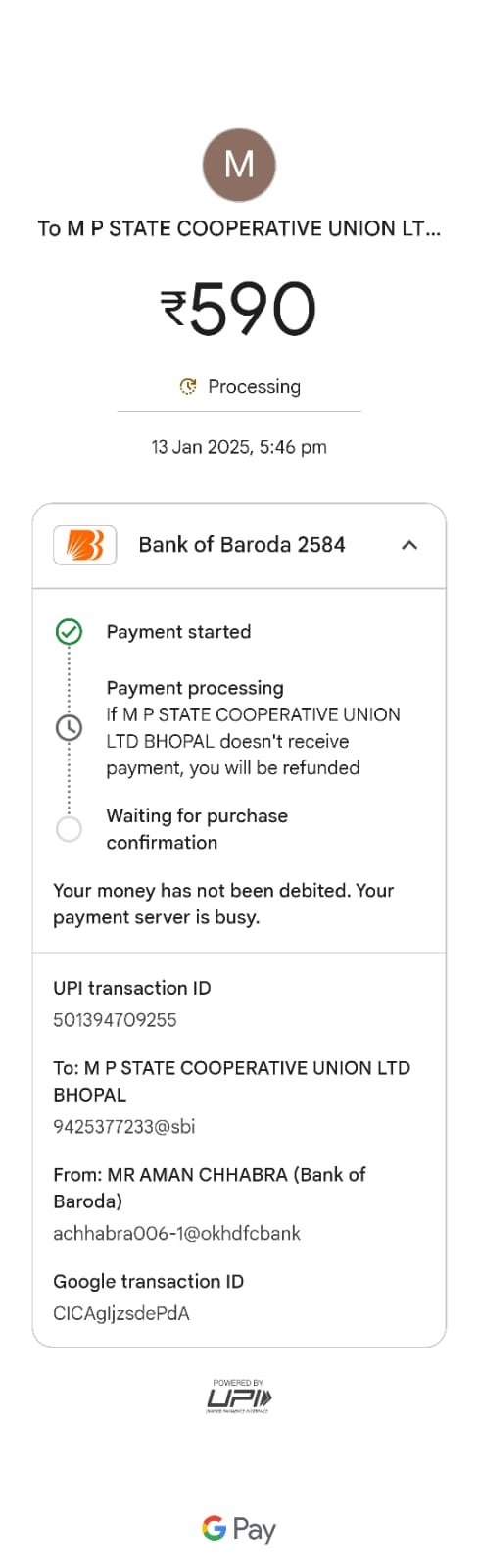Select the ₹590 amount text
479x1568 pixels.
pyautogui.click(x=239, y=309)
